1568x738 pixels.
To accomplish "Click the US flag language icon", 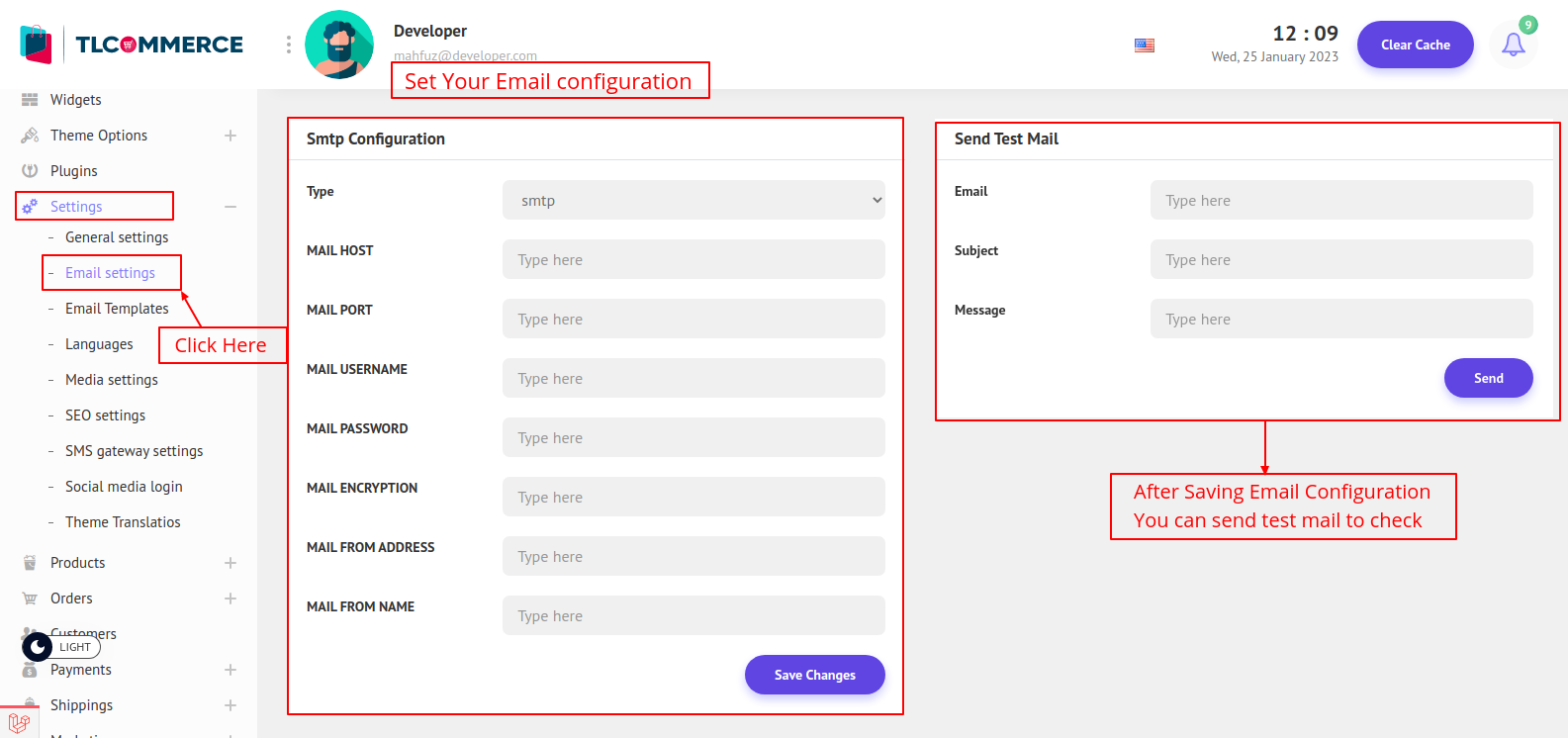I will 1145,46.
